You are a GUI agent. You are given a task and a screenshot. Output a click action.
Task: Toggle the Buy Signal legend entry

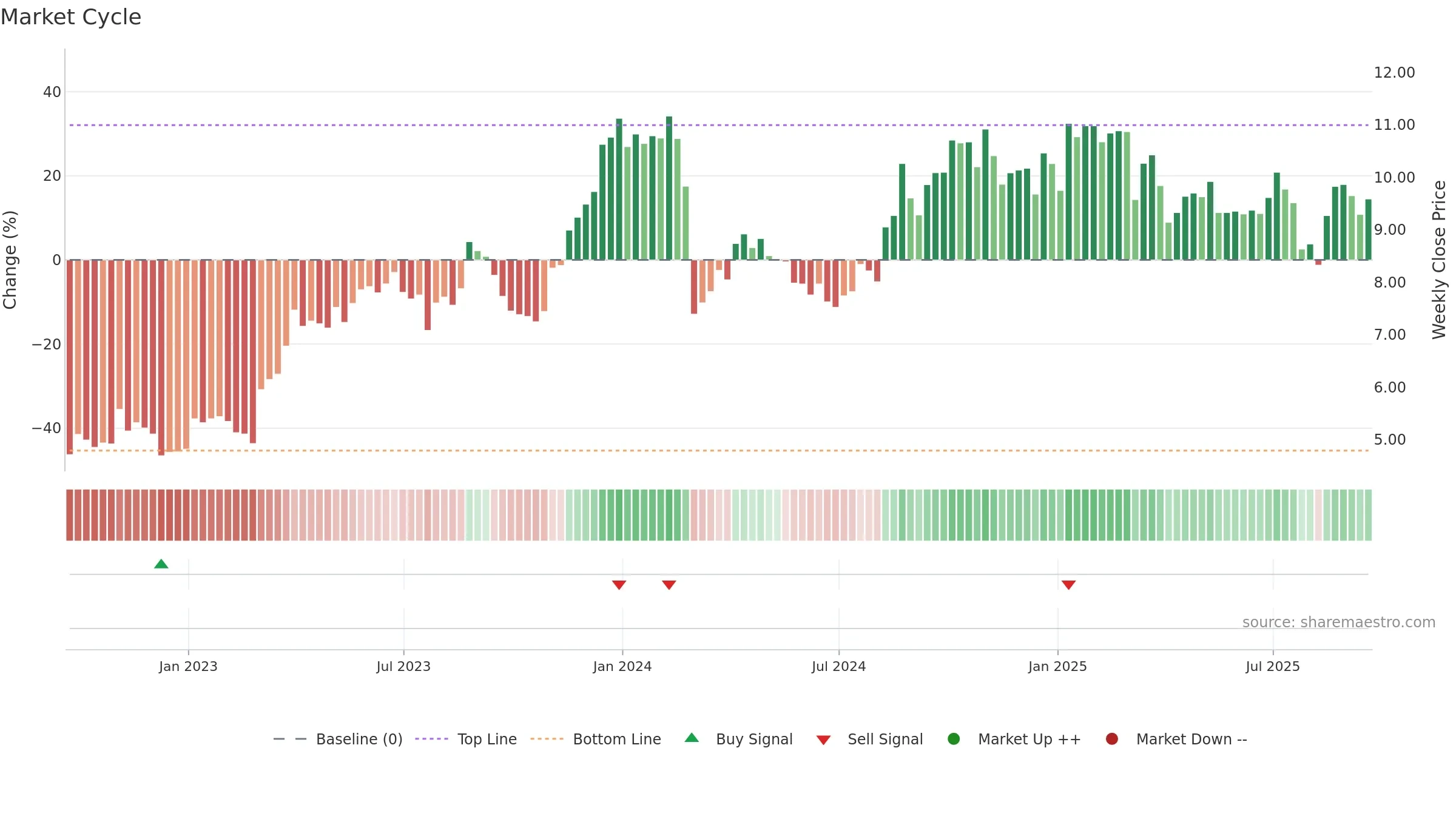[738, 739]
